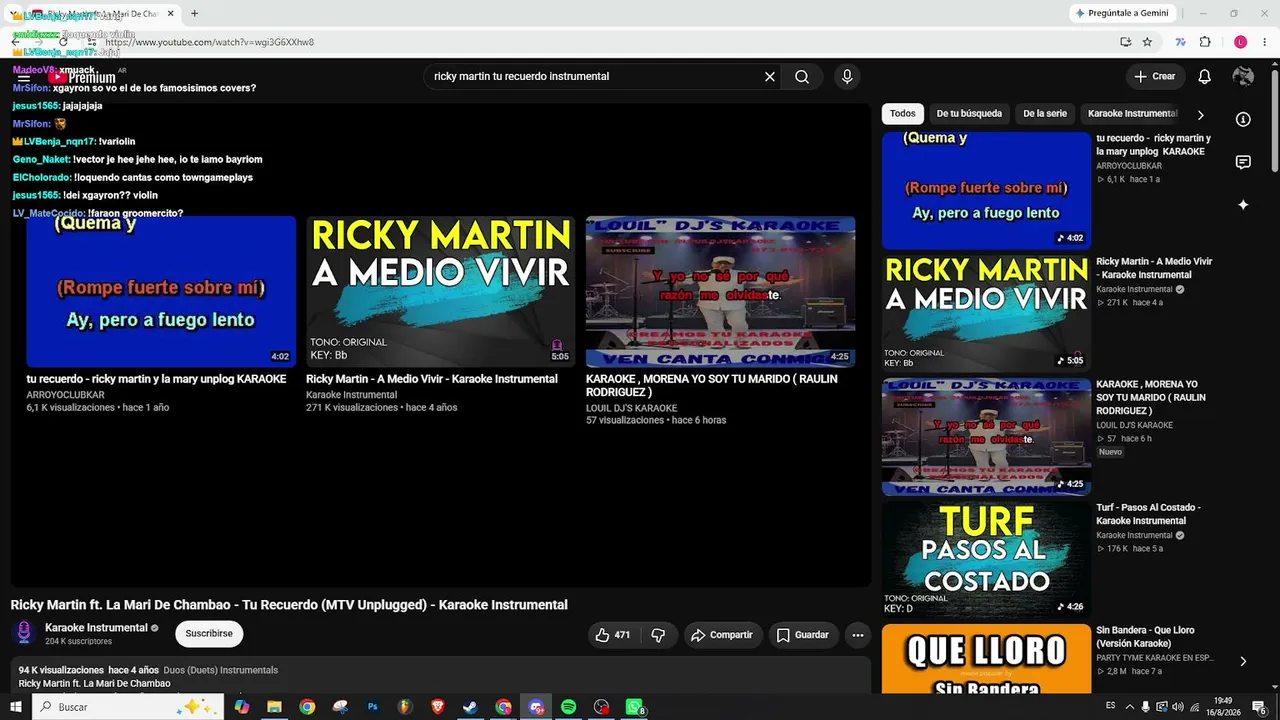Open Windows notification center

click(1259, 707)
